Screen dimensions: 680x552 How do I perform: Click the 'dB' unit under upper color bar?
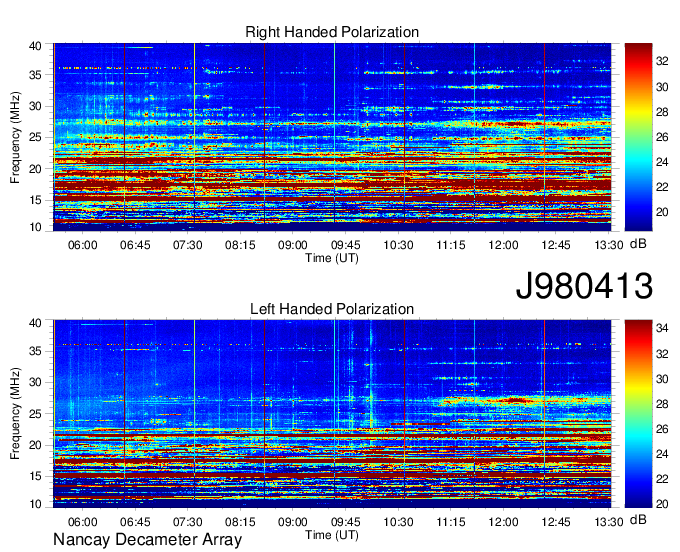(638, 244)
